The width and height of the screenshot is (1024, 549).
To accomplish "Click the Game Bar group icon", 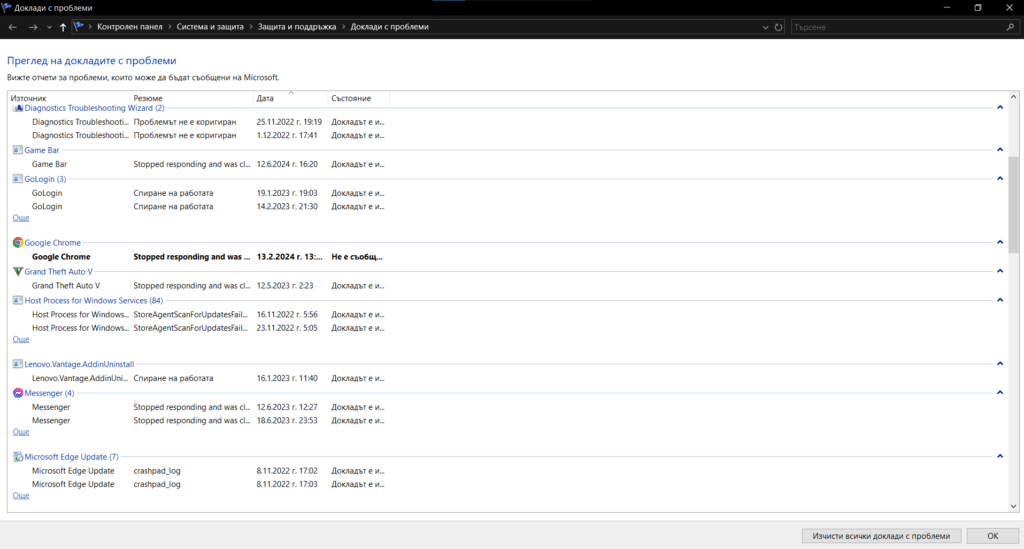I will pos(18,150).
